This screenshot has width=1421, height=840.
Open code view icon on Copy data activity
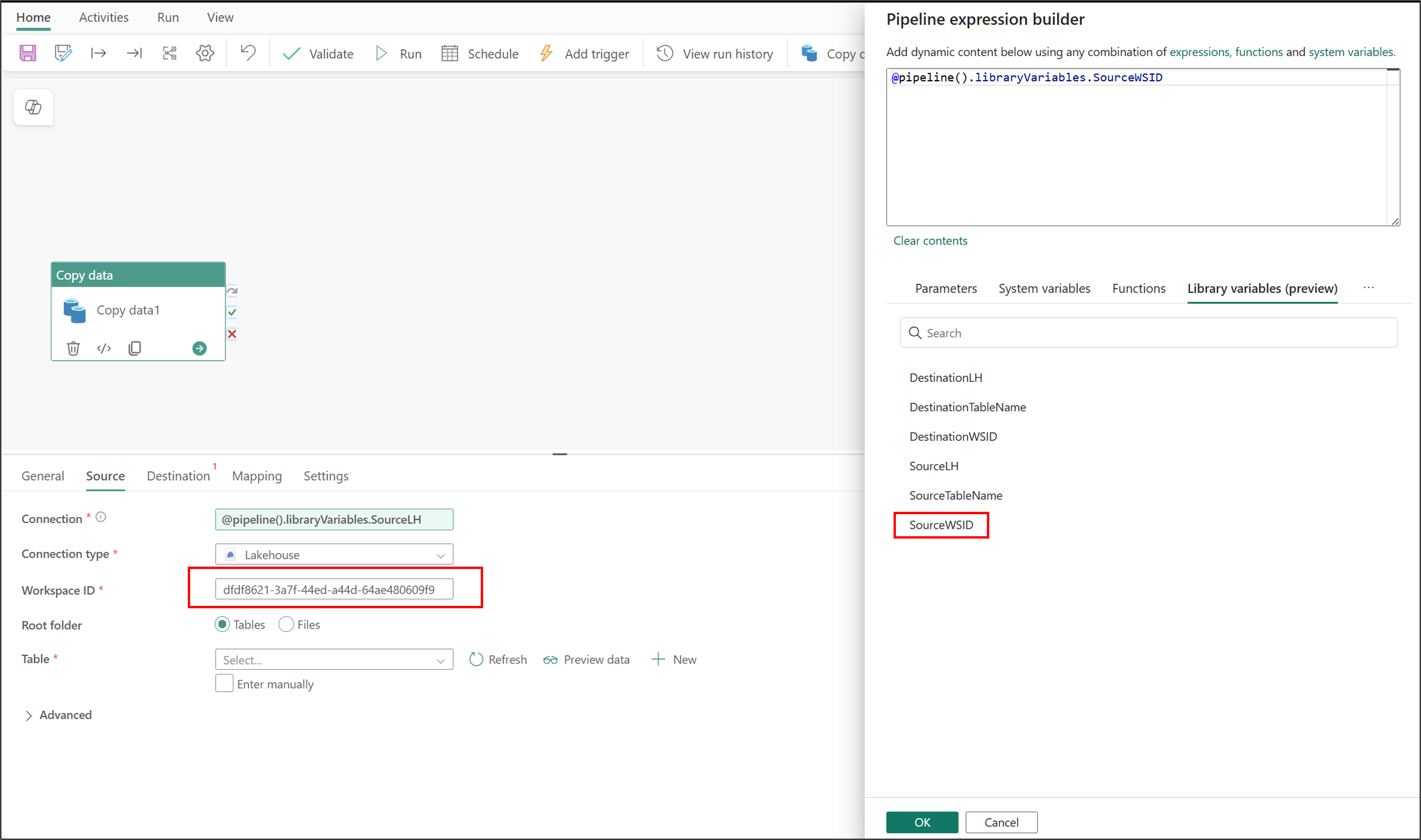pos(104,348)
